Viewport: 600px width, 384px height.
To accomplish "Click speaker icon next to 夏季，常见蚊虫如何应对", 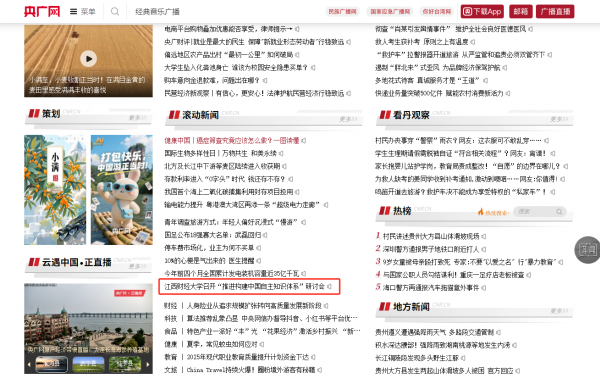I will 262,344.
